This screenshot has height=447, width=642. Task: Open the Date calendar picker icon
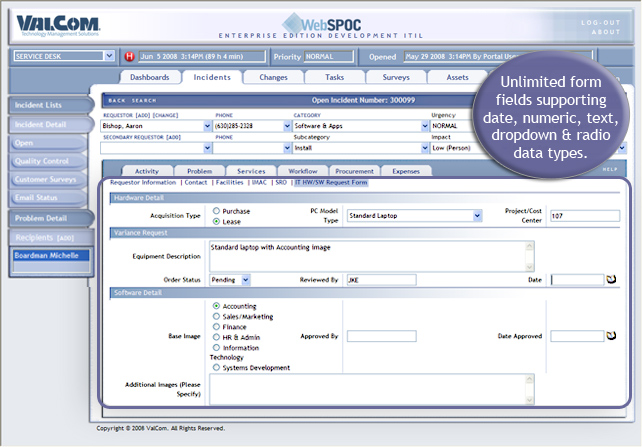tap(611, 279)
